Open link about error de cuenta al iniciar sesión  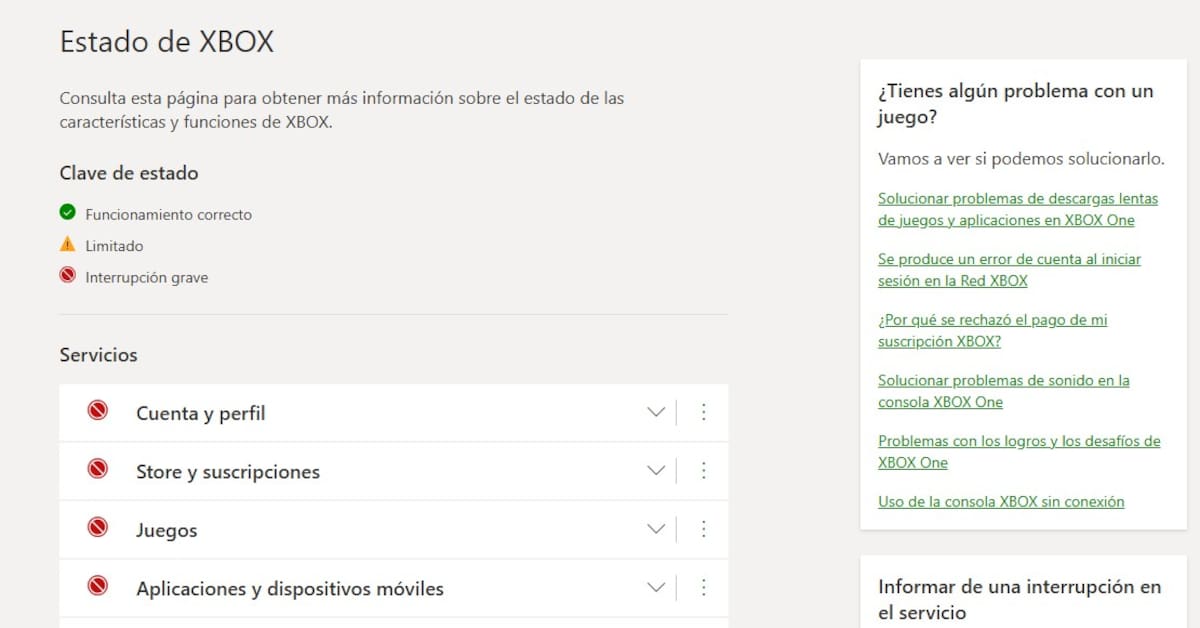click(x=1009, y=270)
